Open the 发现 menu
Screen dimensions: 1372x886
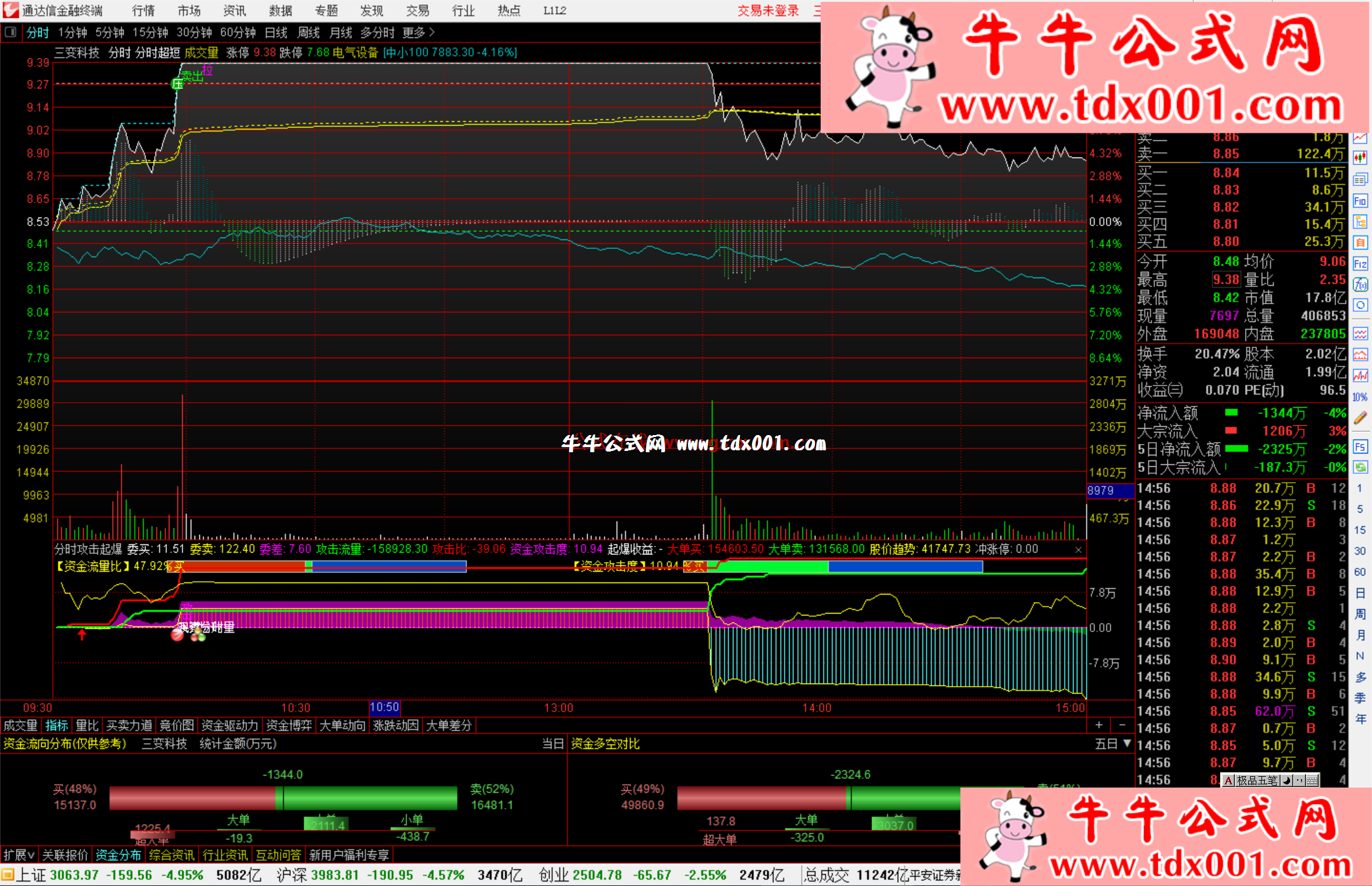(x=372, y=11)
